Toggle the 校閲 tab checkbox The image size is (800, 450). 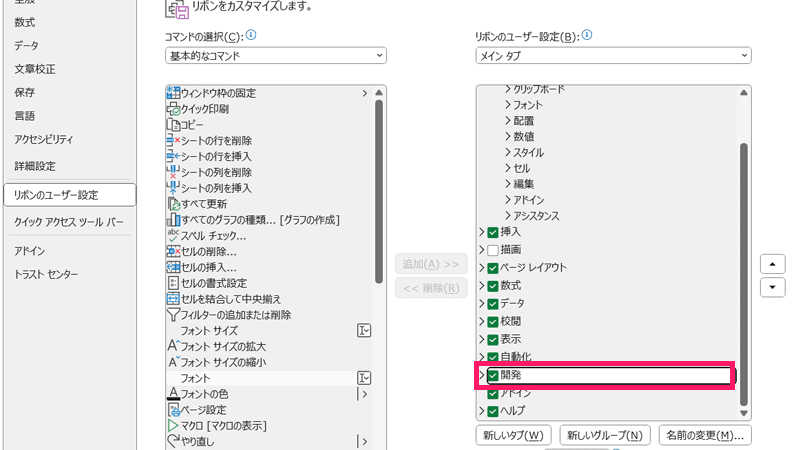[492, 321]
